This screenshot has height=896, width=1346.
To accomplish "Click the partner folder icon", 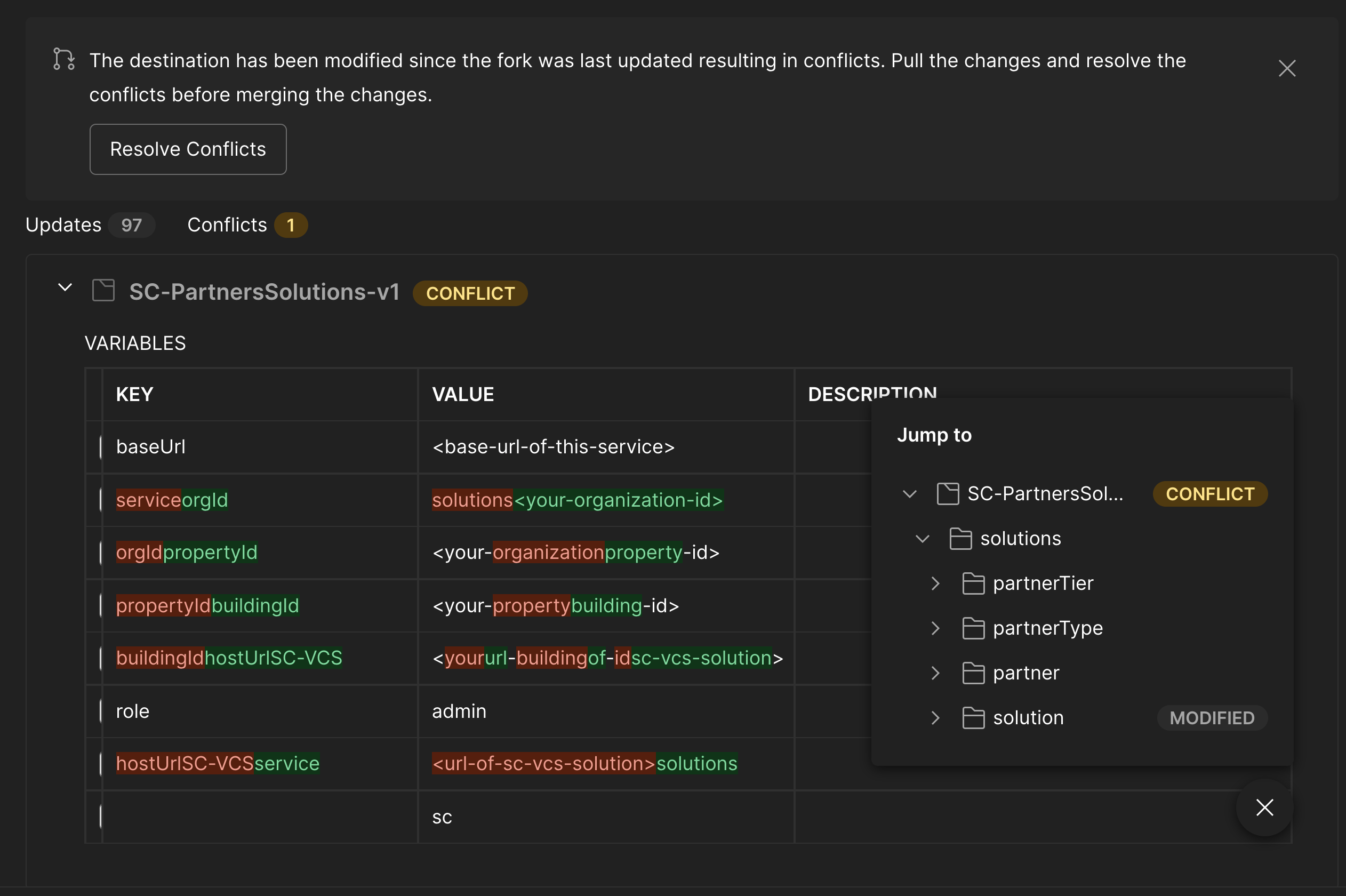I will click(974, 673).
